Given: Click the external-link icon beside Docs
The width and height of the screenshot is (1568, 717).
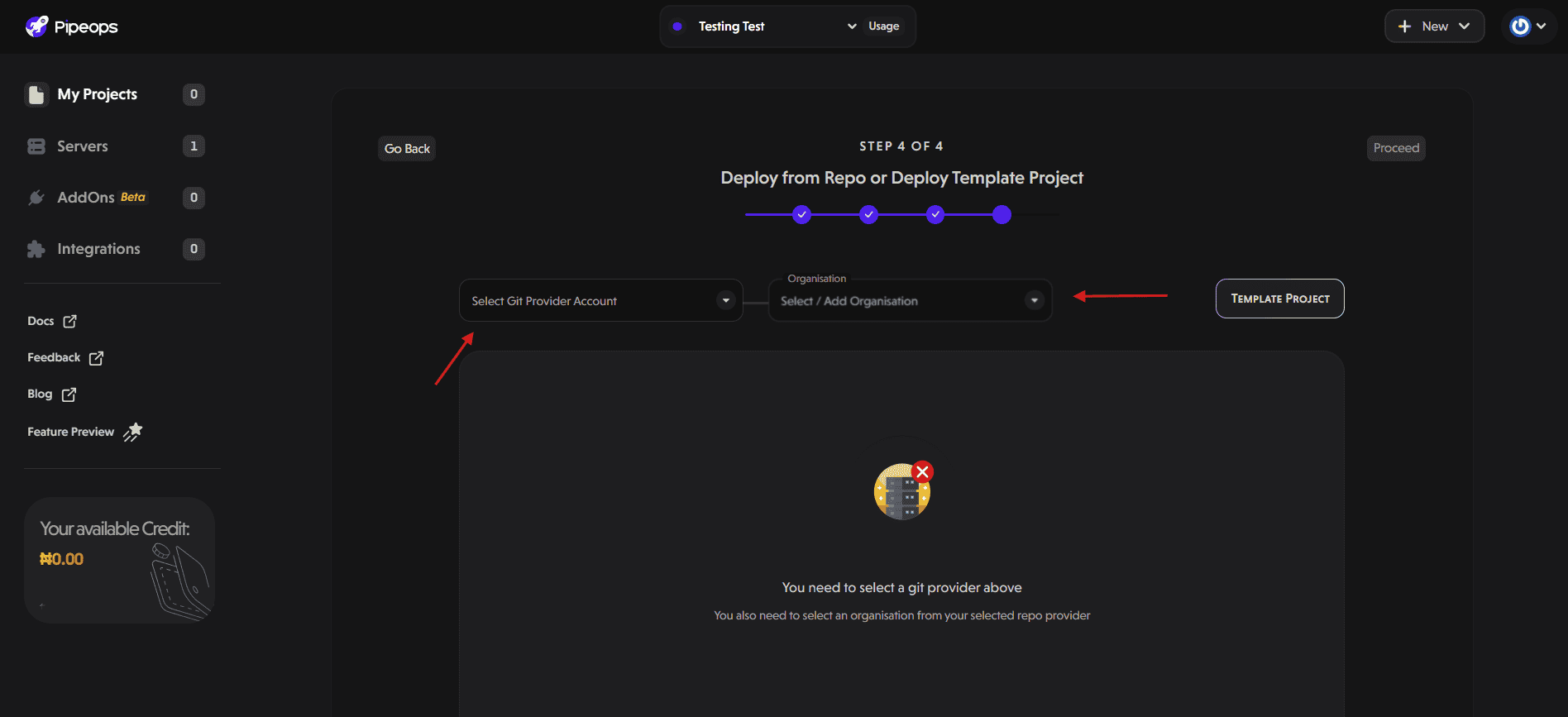Looking at the screenshot, I should coord(69,321).
